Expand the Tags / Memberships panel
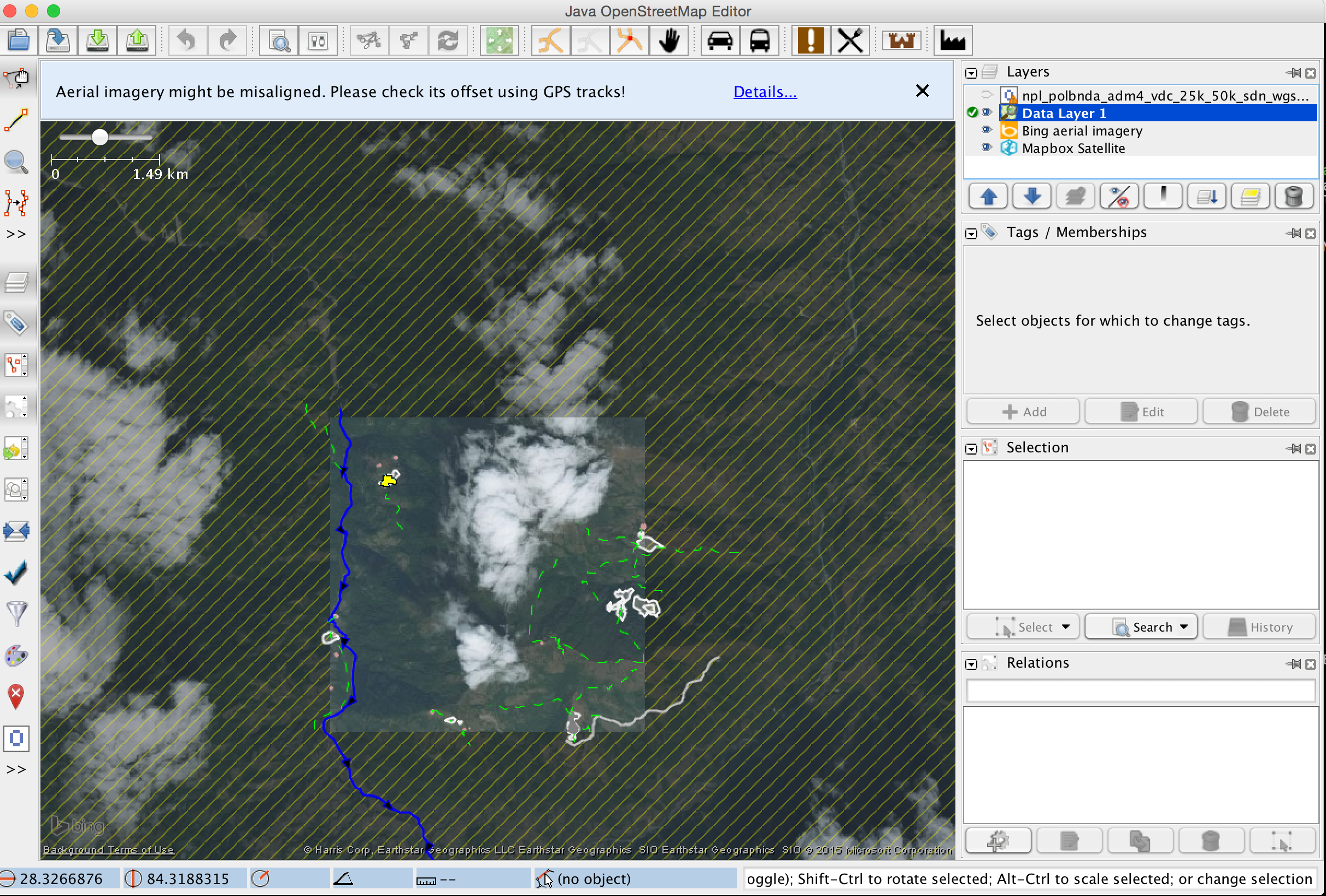This screenshot has height=896, width=1326. click(x=971, y=232)
